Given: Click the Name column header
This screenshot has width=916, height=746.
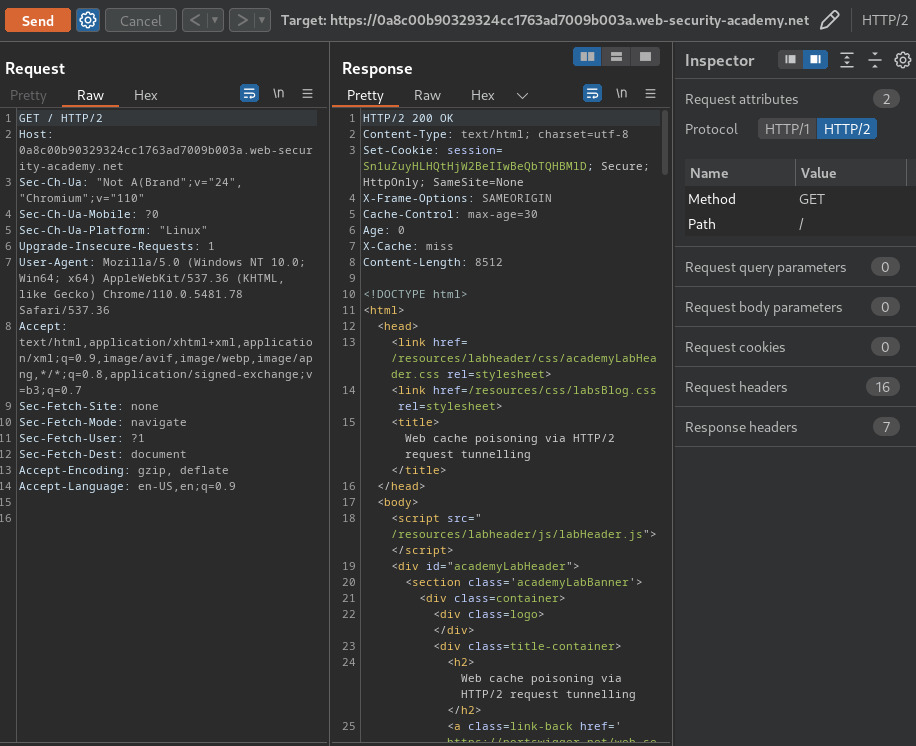Looking at the screenshot, I should pos(740,173).
